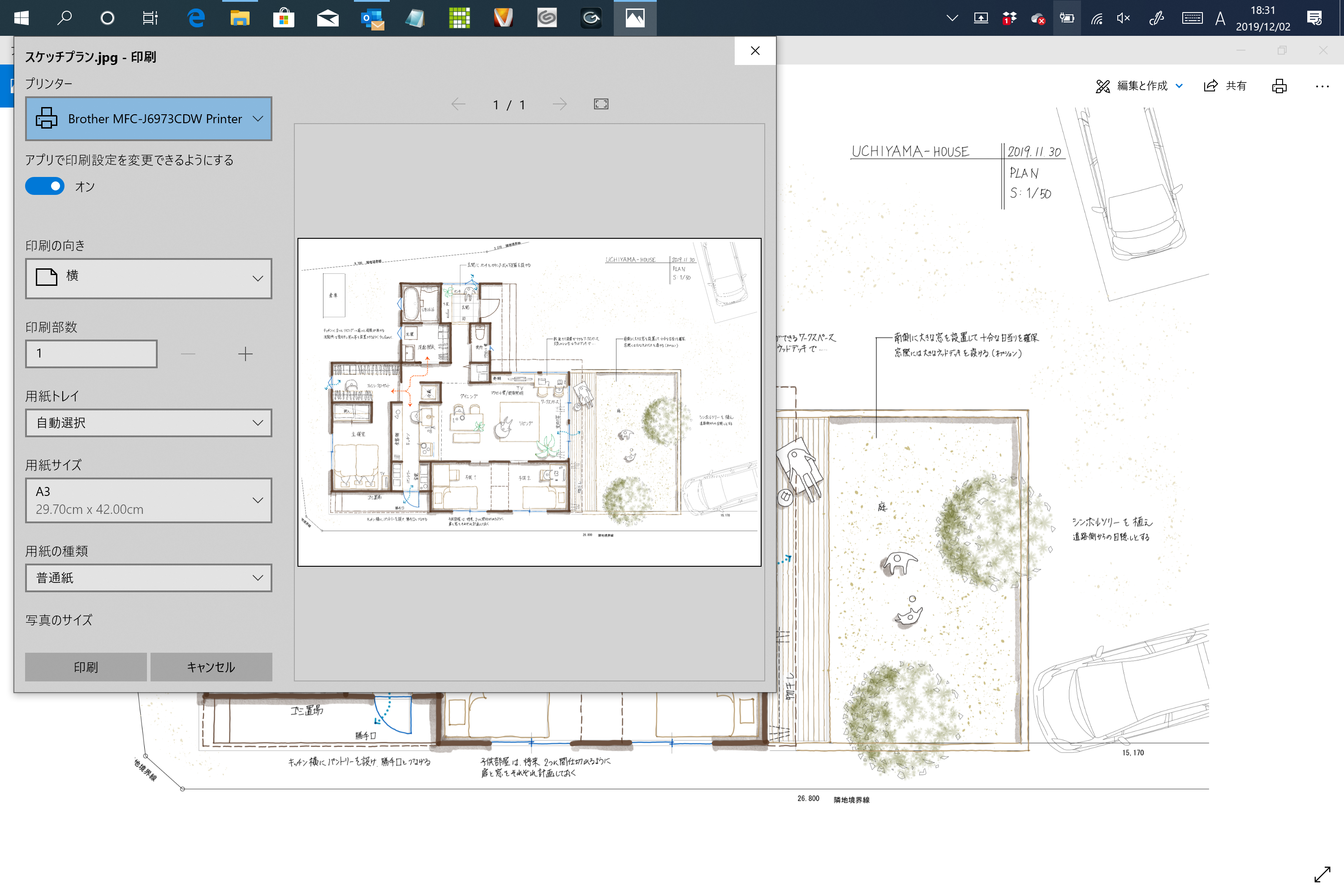Viewport: 1344px width, 896px height.
Task: Increase print copies with plus button
Action: pos(245,354)
